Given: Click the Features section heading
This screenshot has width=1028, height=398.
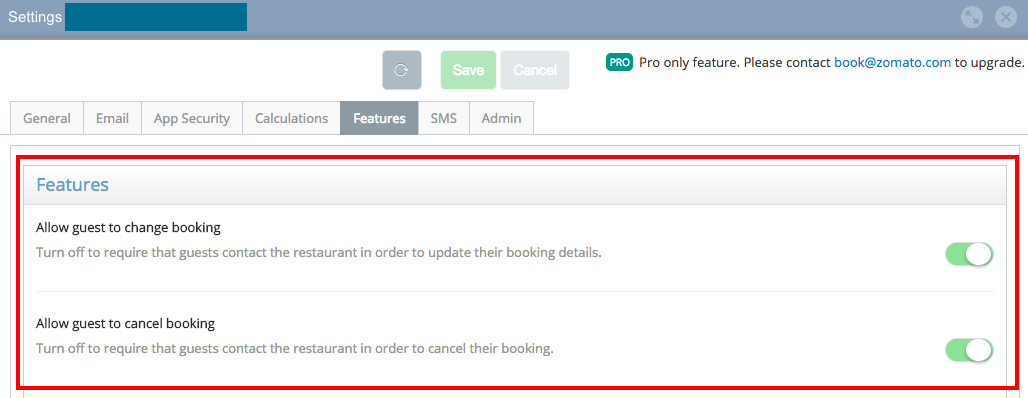Looking at the screenshot, I should point(72,185).
